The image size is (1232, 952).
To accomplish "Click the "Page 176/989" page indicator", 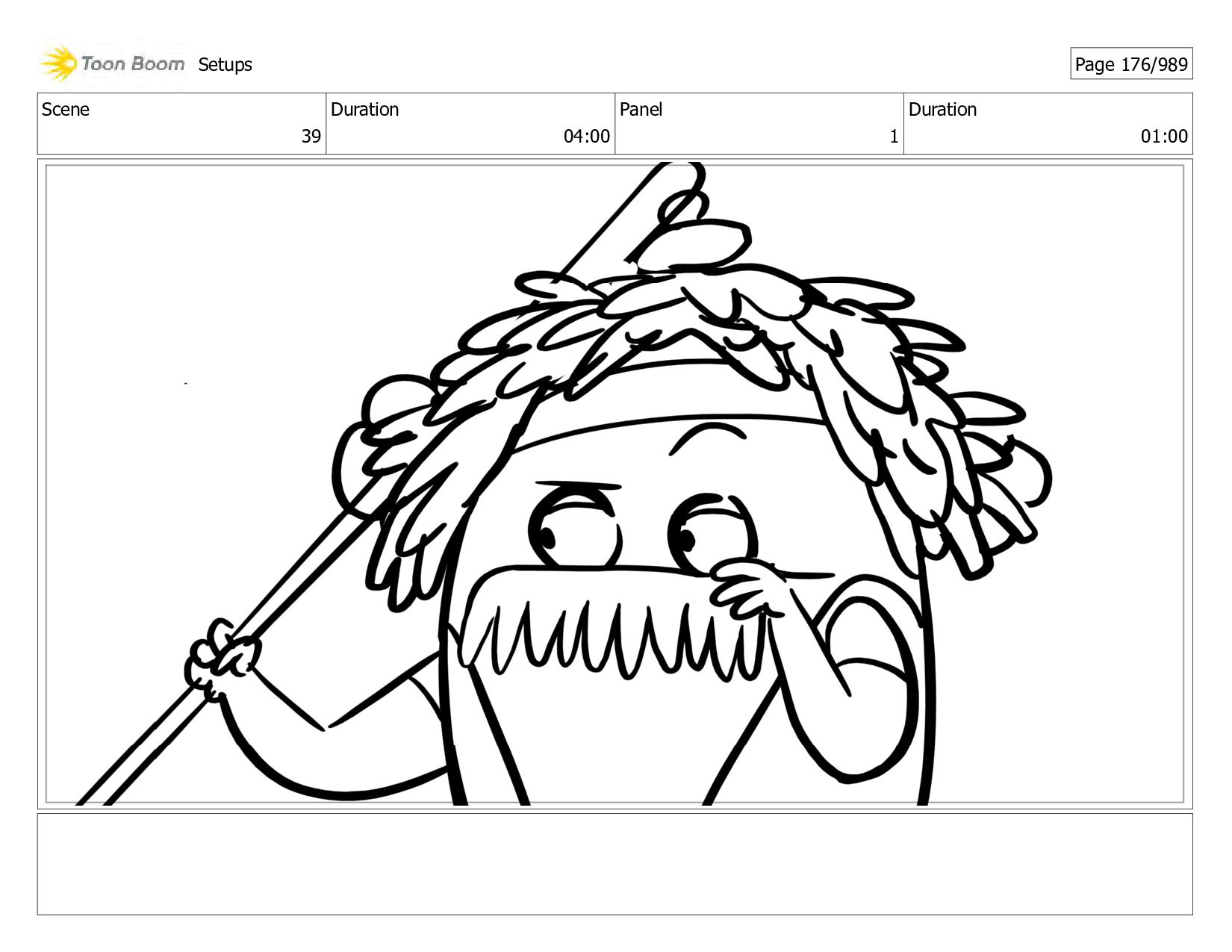I will pos(1131,64).
